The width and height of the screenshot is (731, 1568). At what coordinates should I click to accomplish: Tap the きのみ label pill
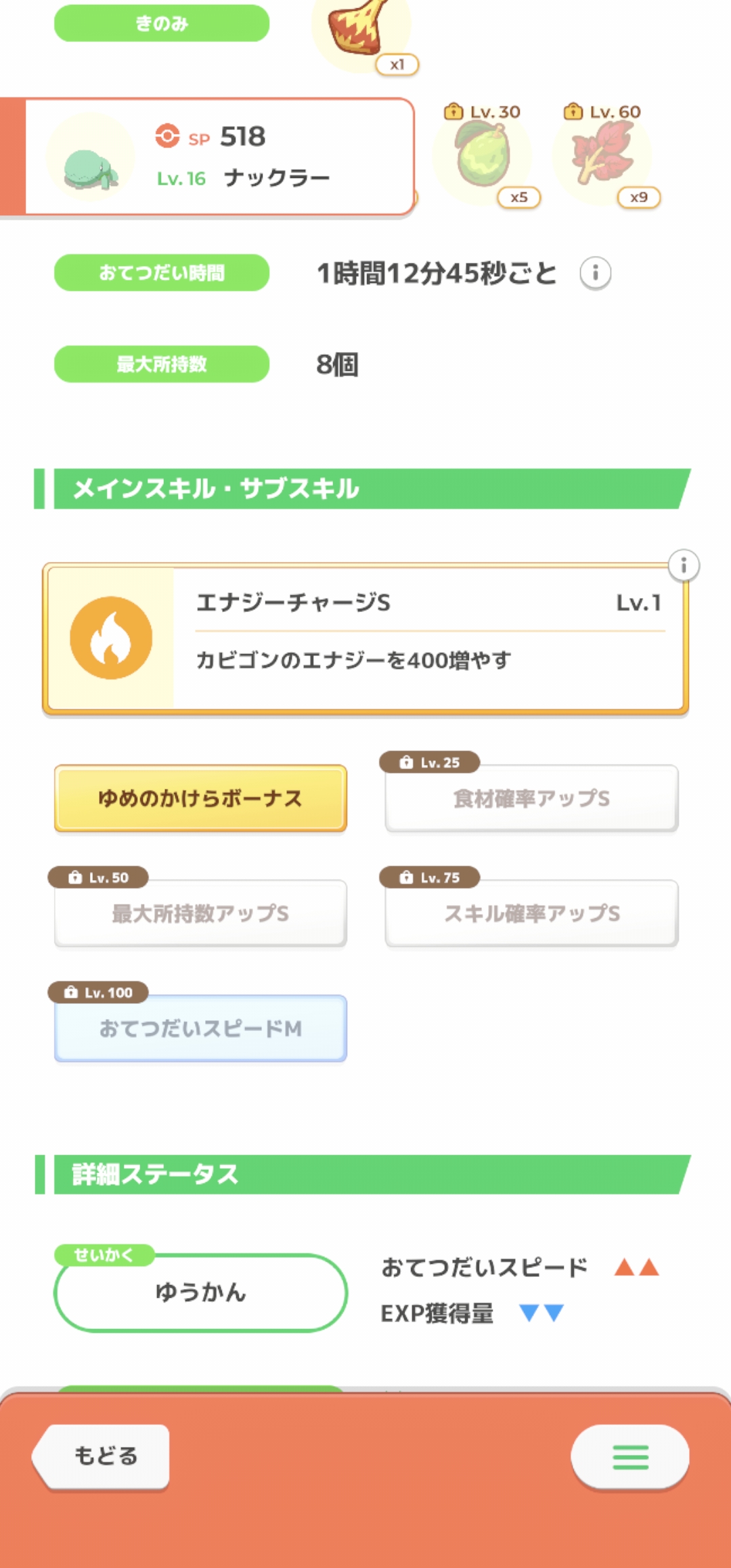pos(162,24)
